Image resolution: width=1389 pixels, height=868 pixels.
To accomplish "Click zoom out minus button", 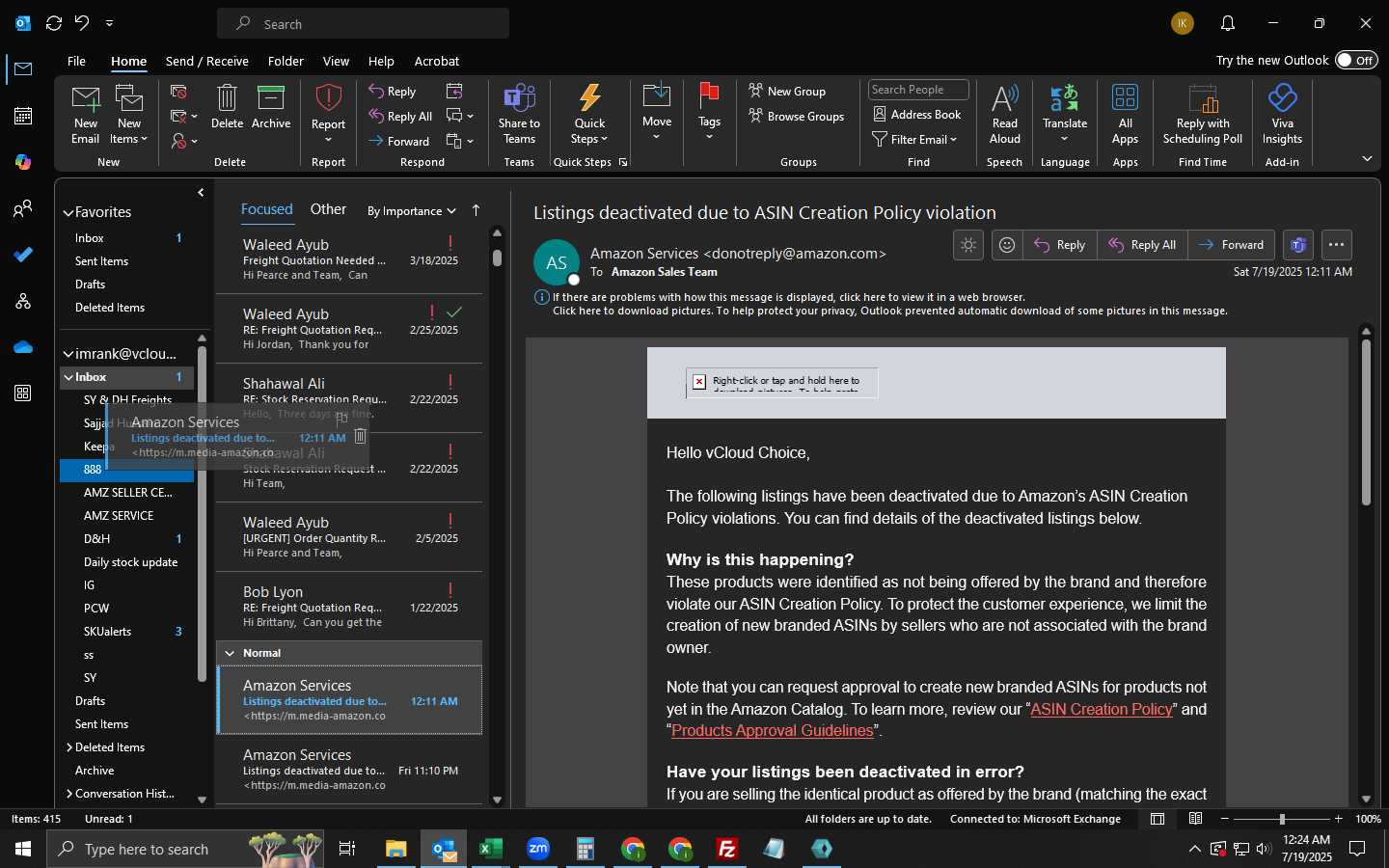I will coord(1225,819).
